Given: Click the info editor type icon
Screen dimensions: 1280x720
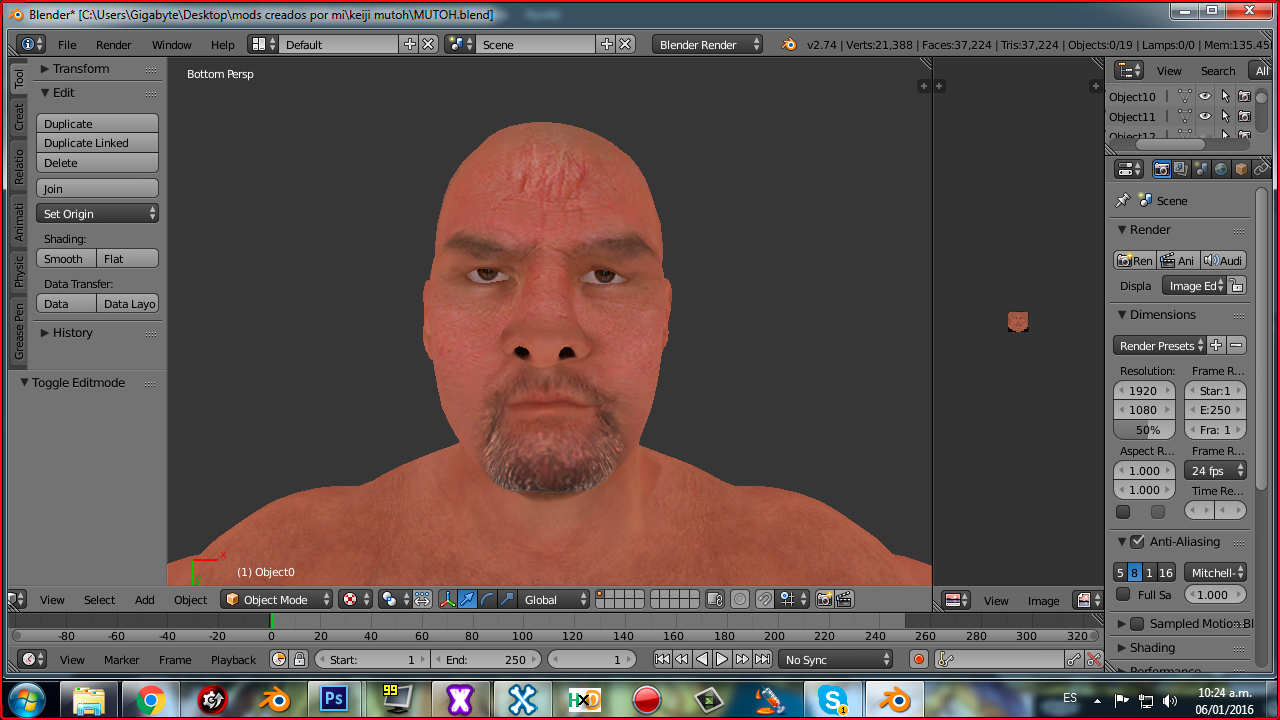Looking at the screenshot, I should point(32,44).
